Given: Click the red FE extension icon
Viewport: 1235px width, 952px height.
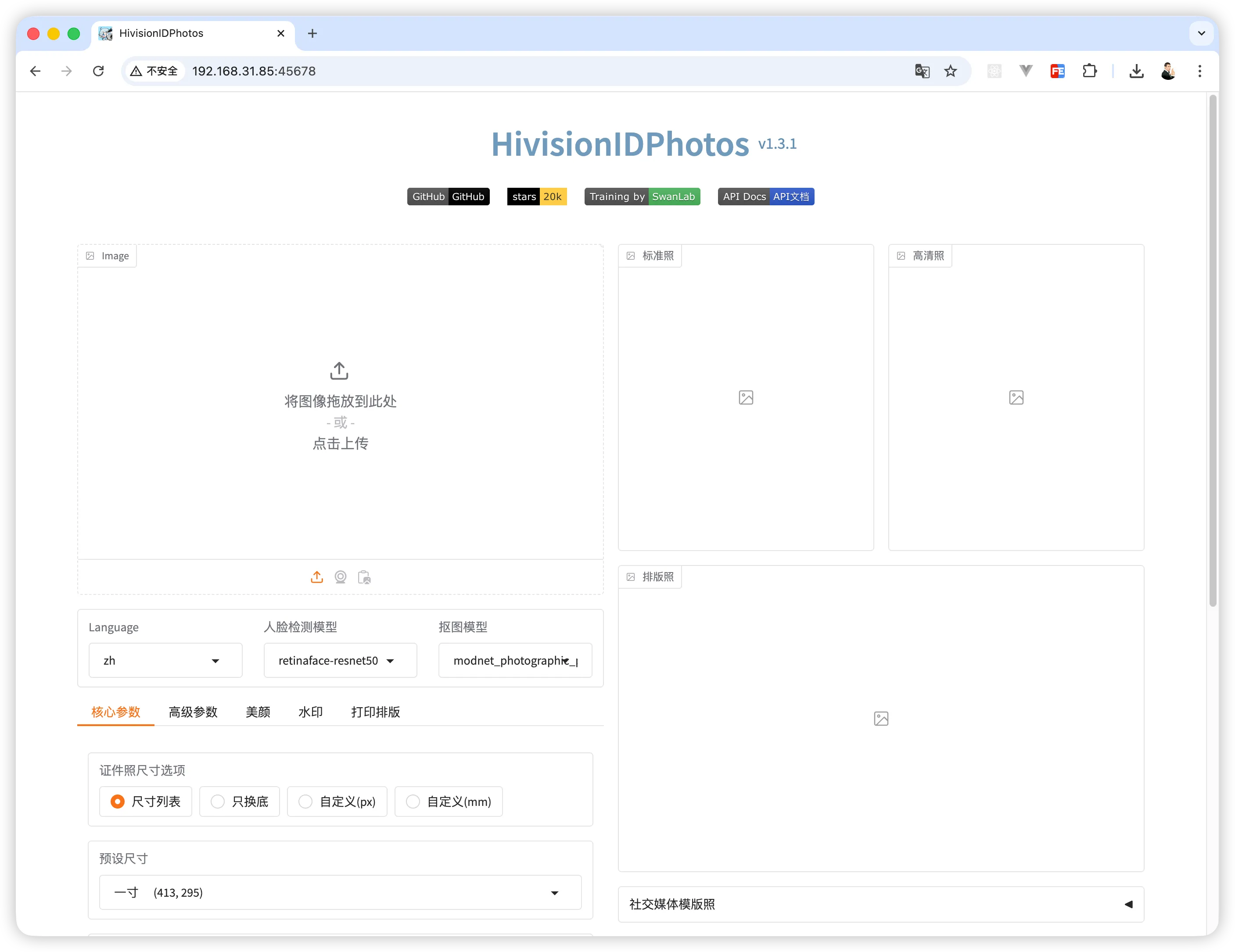Looking at the screenshot, I should (x=1057, y=71).
